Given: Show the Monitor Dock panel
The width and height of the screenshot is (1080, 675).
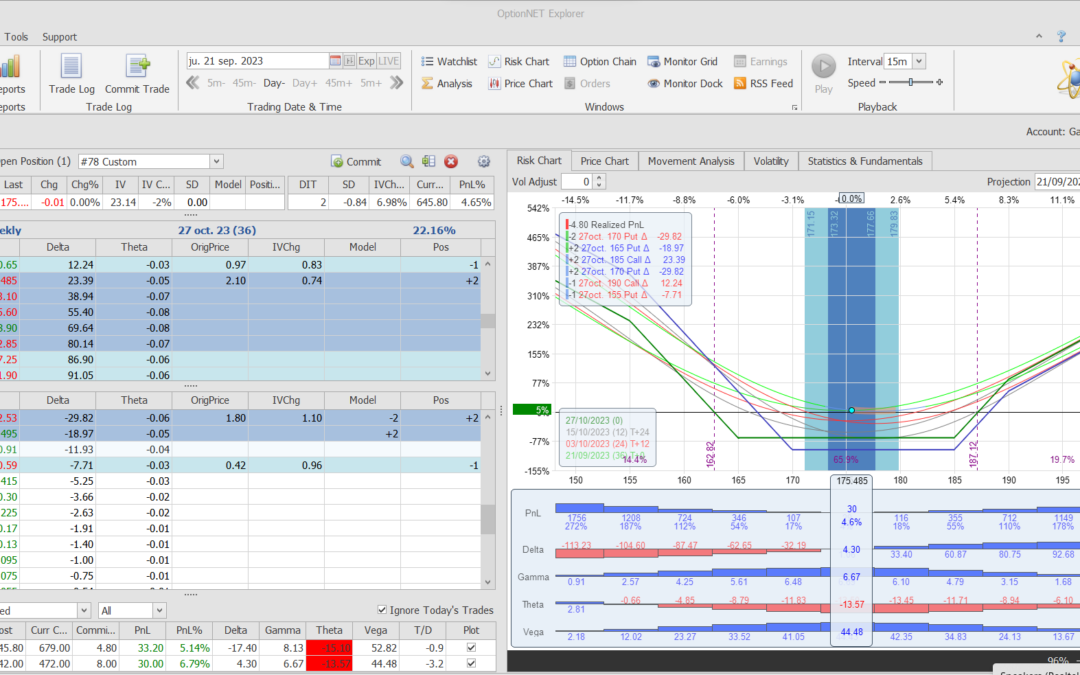Looking at the screenshot, I should tap(685, 84).
